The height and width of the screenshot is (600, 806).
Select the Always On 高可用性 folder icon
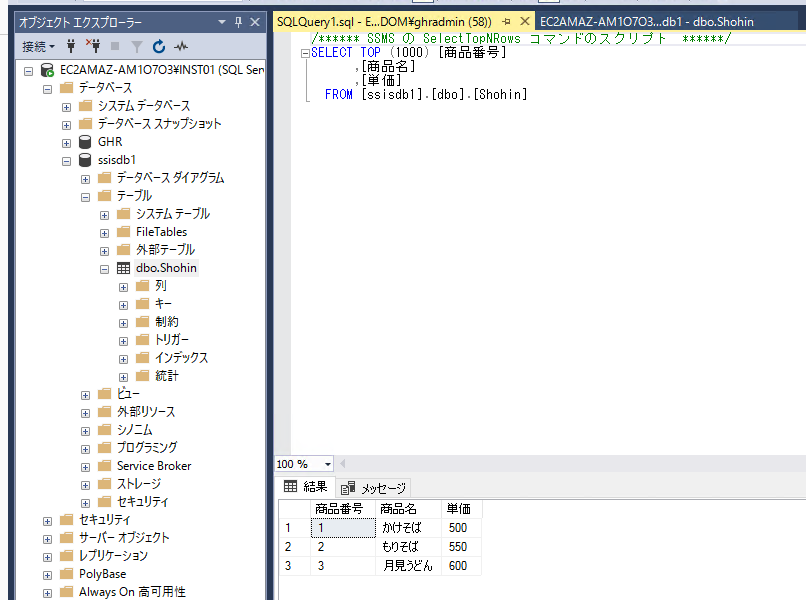pyautogui.click(x=66, y=592)
